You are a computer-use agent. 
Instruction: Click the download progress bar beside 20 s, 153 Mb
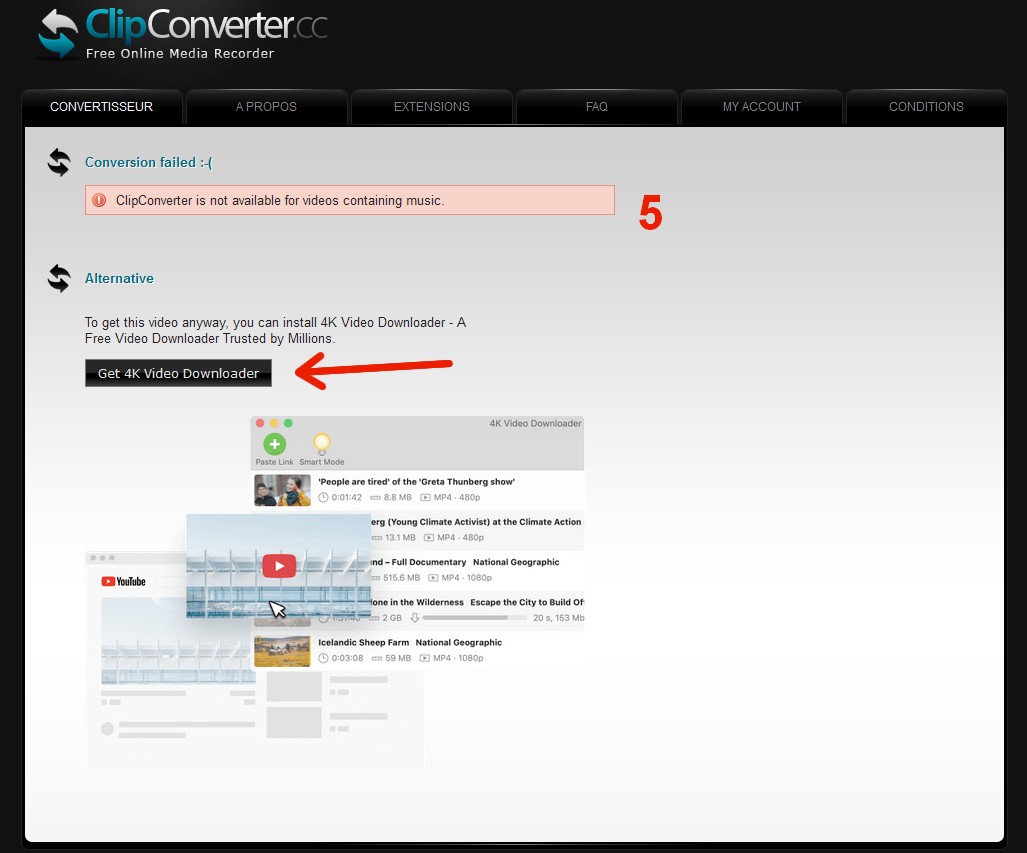point(475,618)
